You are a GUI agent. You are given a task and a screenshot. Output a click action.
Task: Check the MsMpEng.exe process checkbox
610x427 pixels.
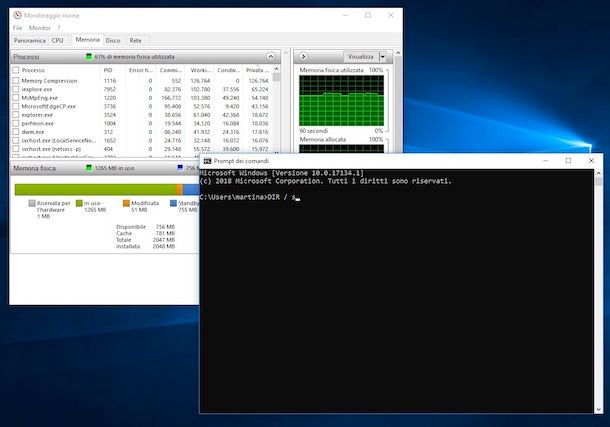[16, 98]
